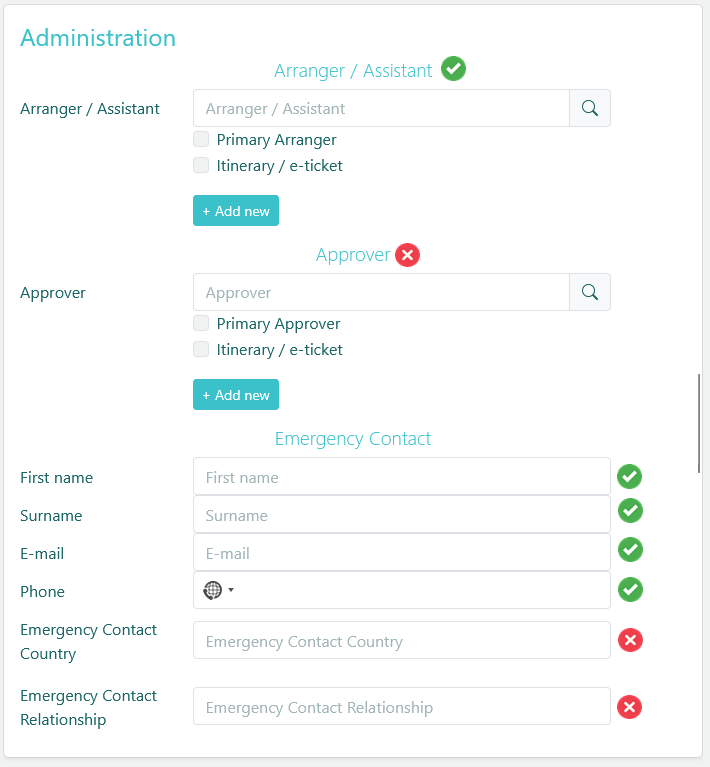This screenshot has height=767, width=710.
Task: Enable the Primary Arranger checkbox
Action: pyautogui.click(x=201, y=140)
